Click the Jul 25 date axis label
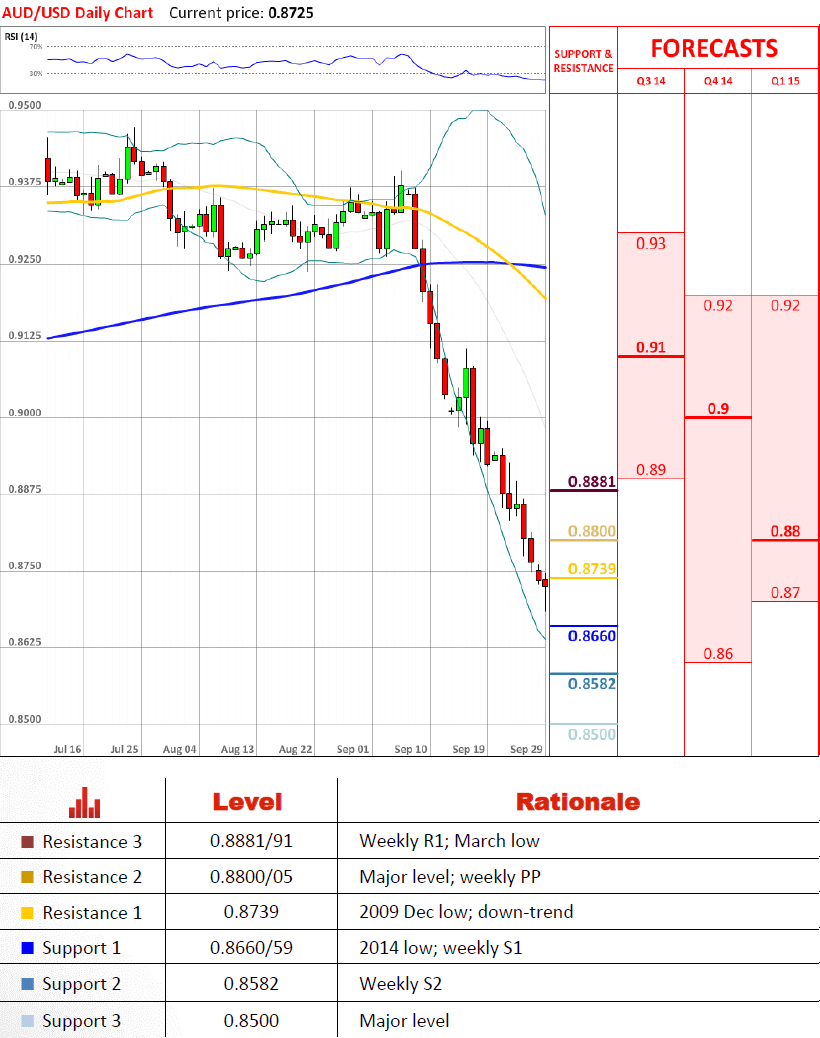The image size is (820, 1038). tap(124, 749)
